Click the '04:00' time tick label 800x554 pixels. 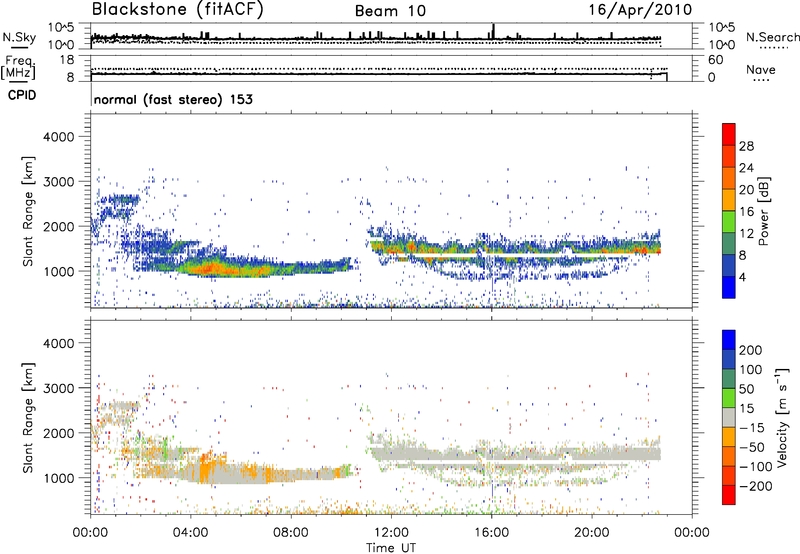191,533
